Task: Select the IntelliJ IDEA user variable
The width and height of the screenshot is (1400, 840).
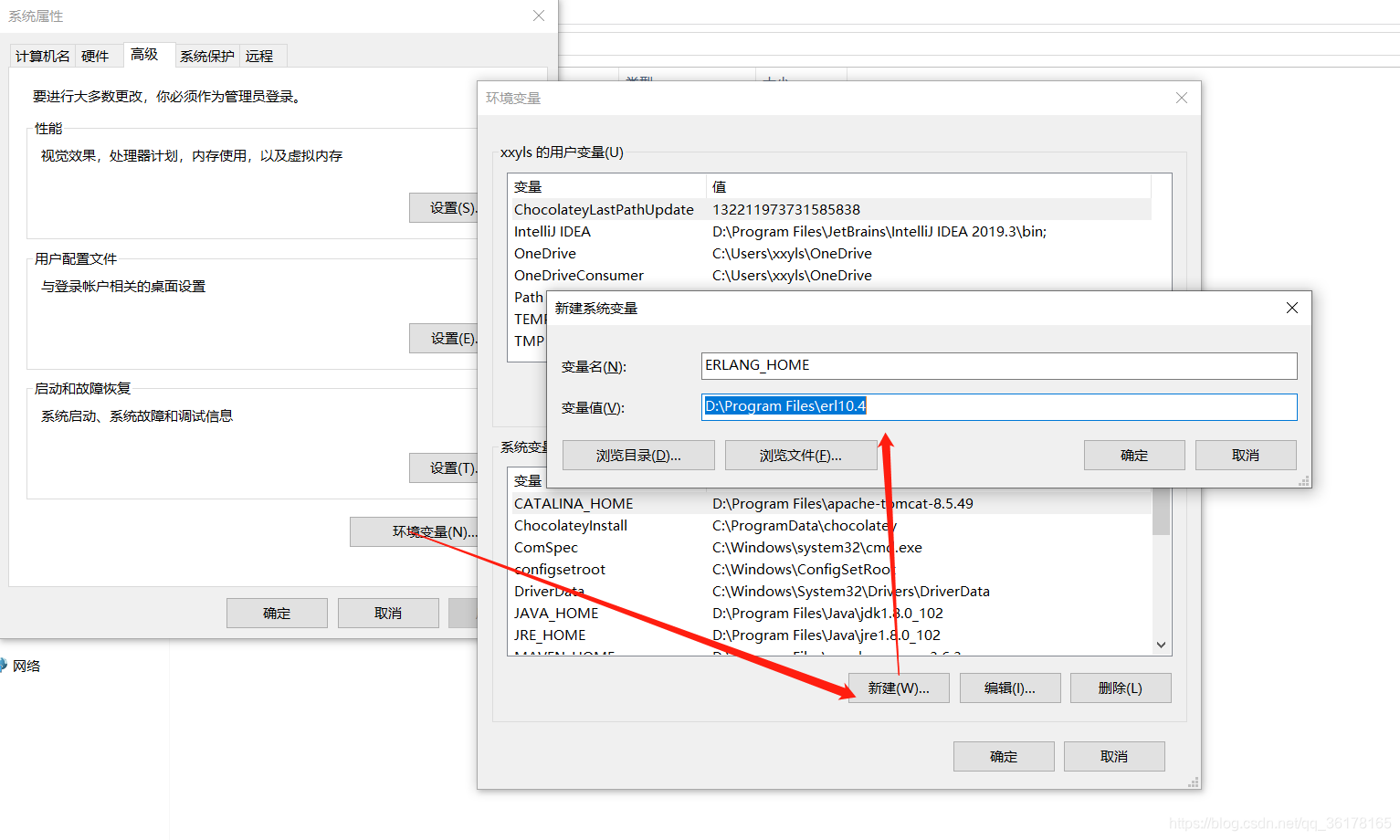Action: point(829,231)
